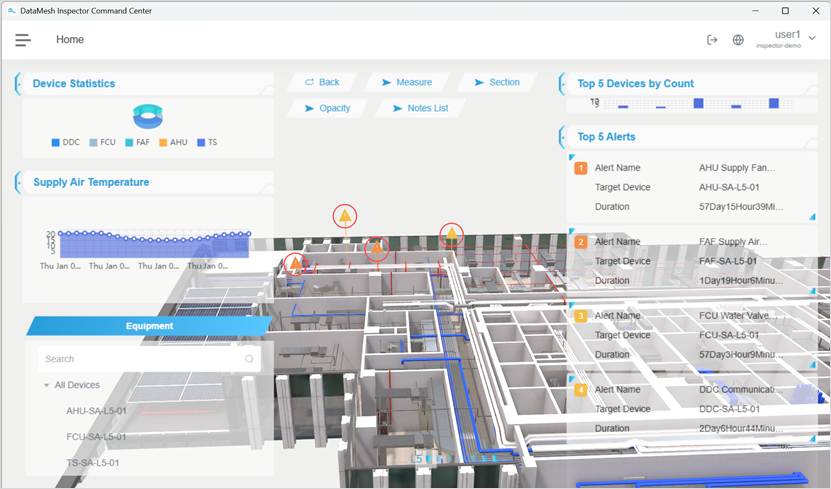831x489 pixels.
Task: Click the logout icon in header
Action: 712,40
